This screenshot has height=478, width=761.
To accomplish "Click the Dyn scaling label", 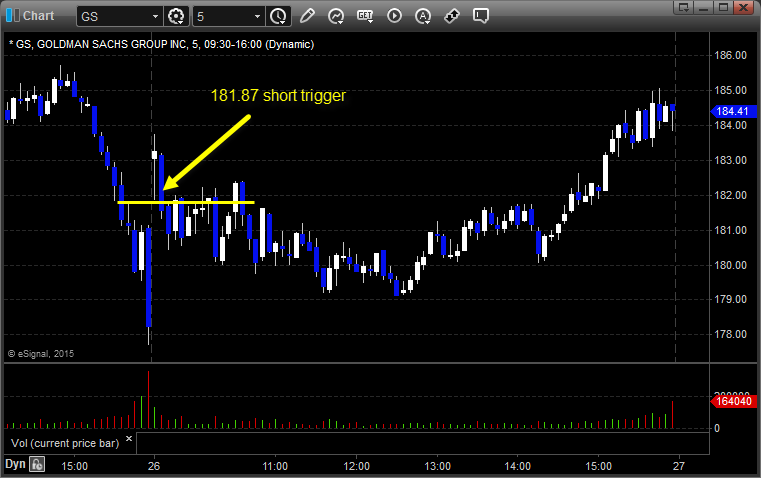I will (15, 464).
